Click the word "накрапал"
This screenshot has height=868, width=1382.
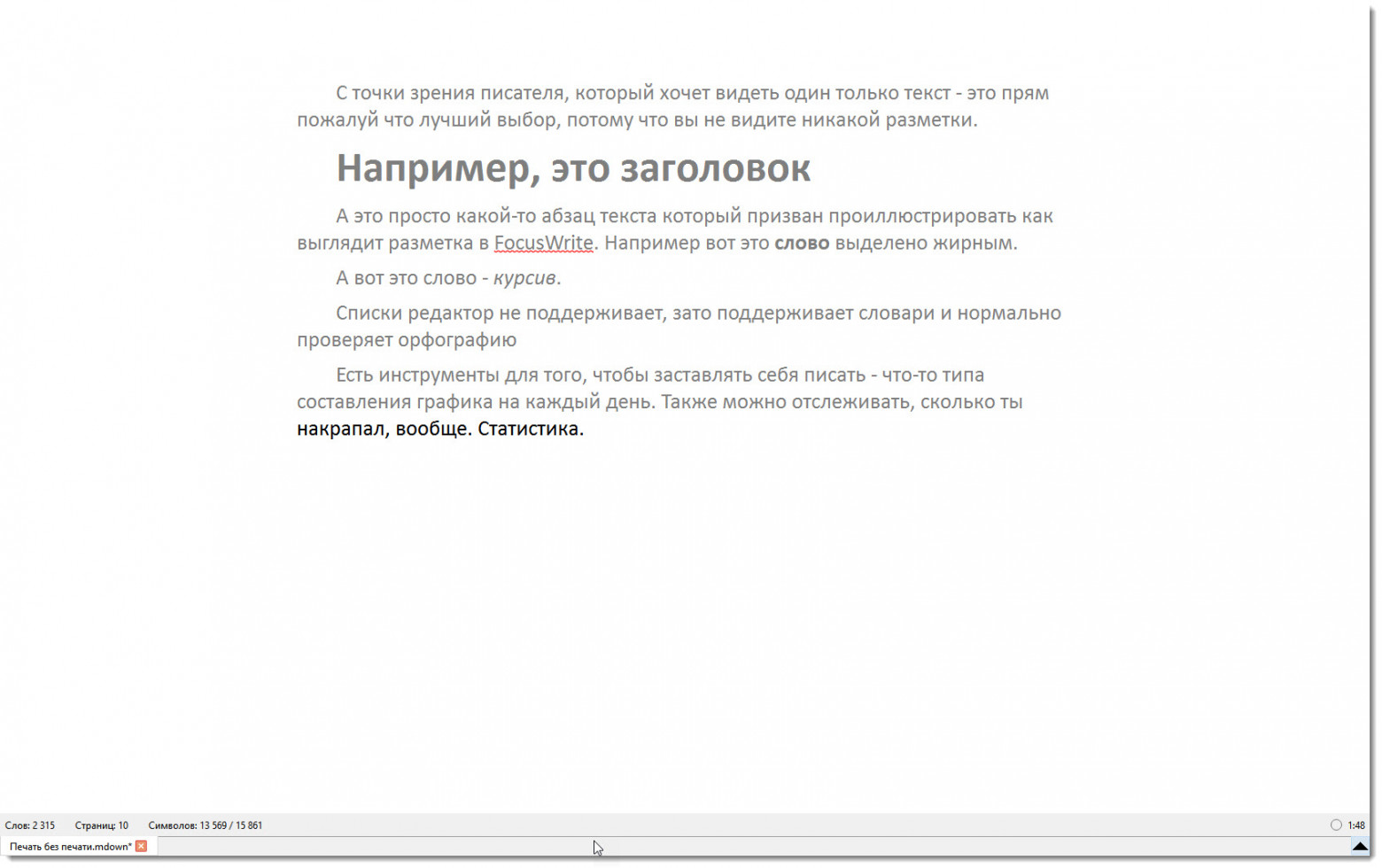pos(339,429)
